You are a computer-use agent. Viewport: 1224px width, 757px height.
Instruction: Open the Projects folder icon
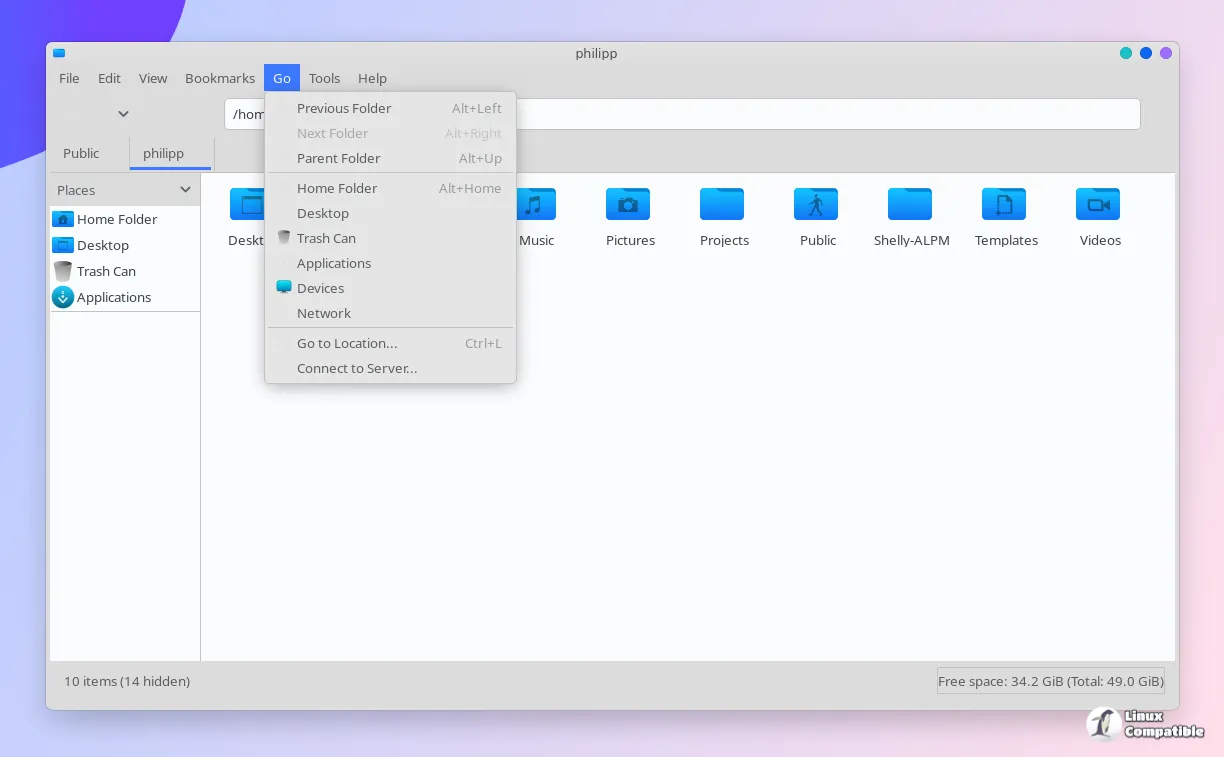pyautogui.click(x=722, y=204)
